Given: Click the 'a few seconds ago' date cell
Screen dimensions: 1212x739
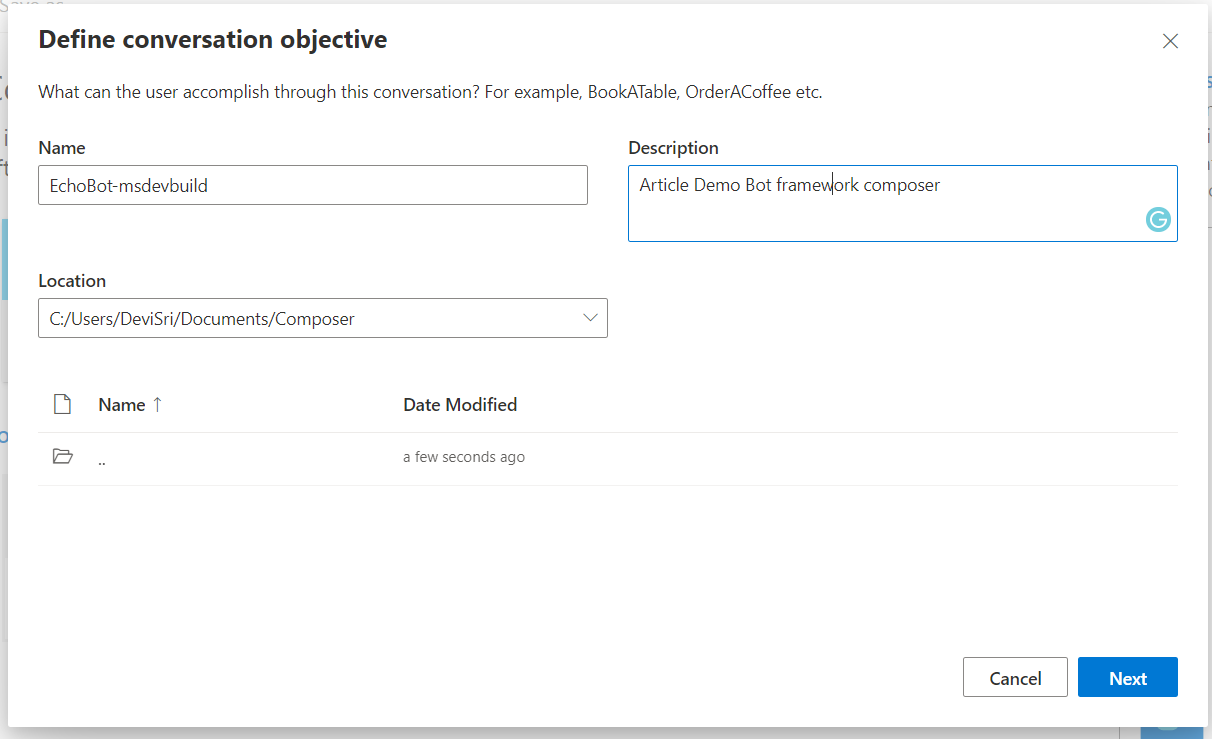Looking at the screenshot, I should pos(464,457).
